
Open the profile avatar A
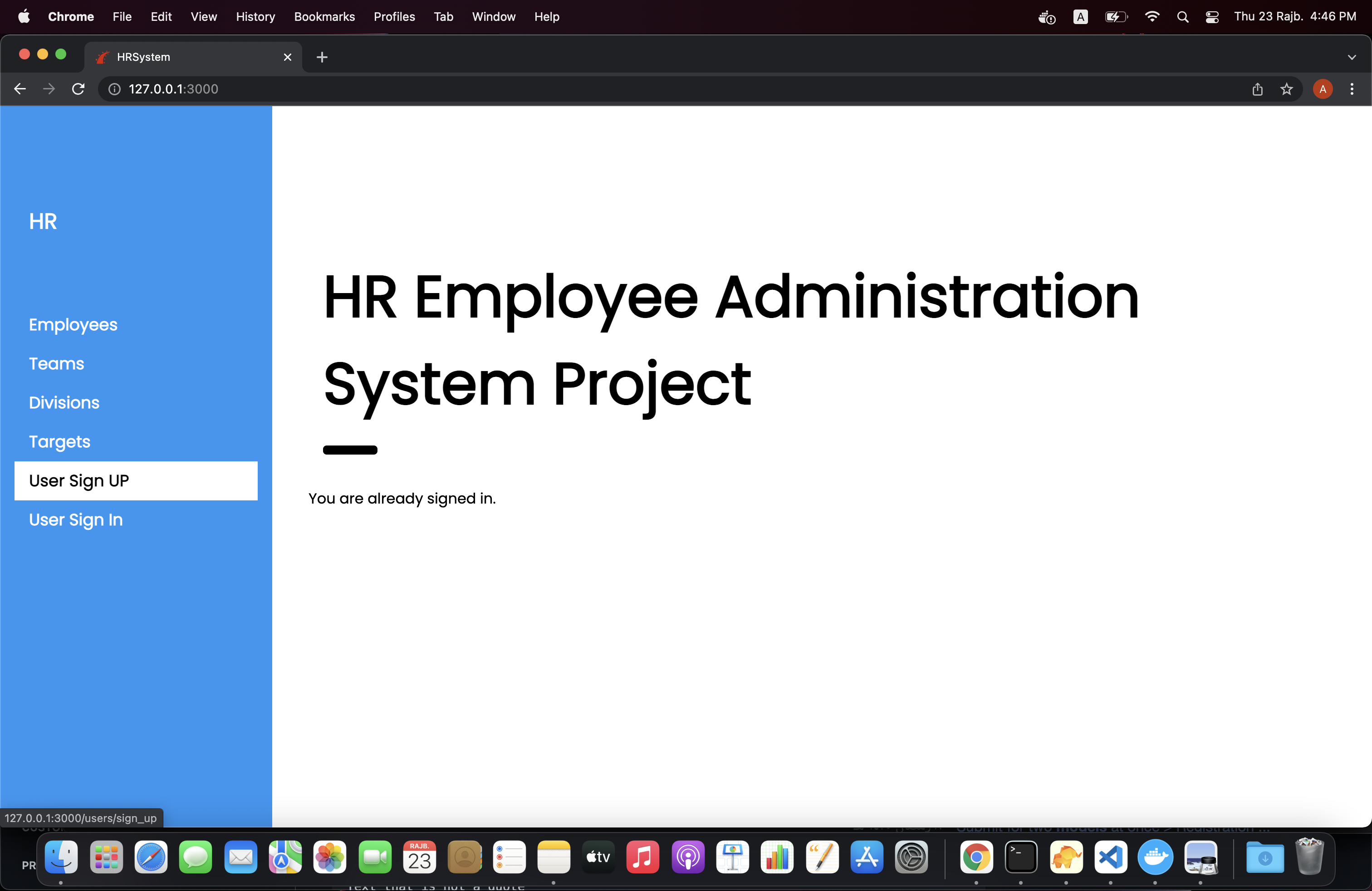[1323, 89]
